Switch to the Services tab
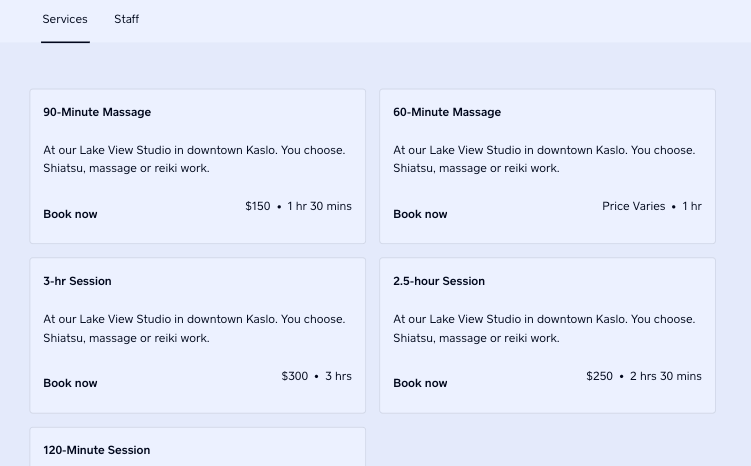The height and width of the screenshot is (466, 751). (65, 19)
